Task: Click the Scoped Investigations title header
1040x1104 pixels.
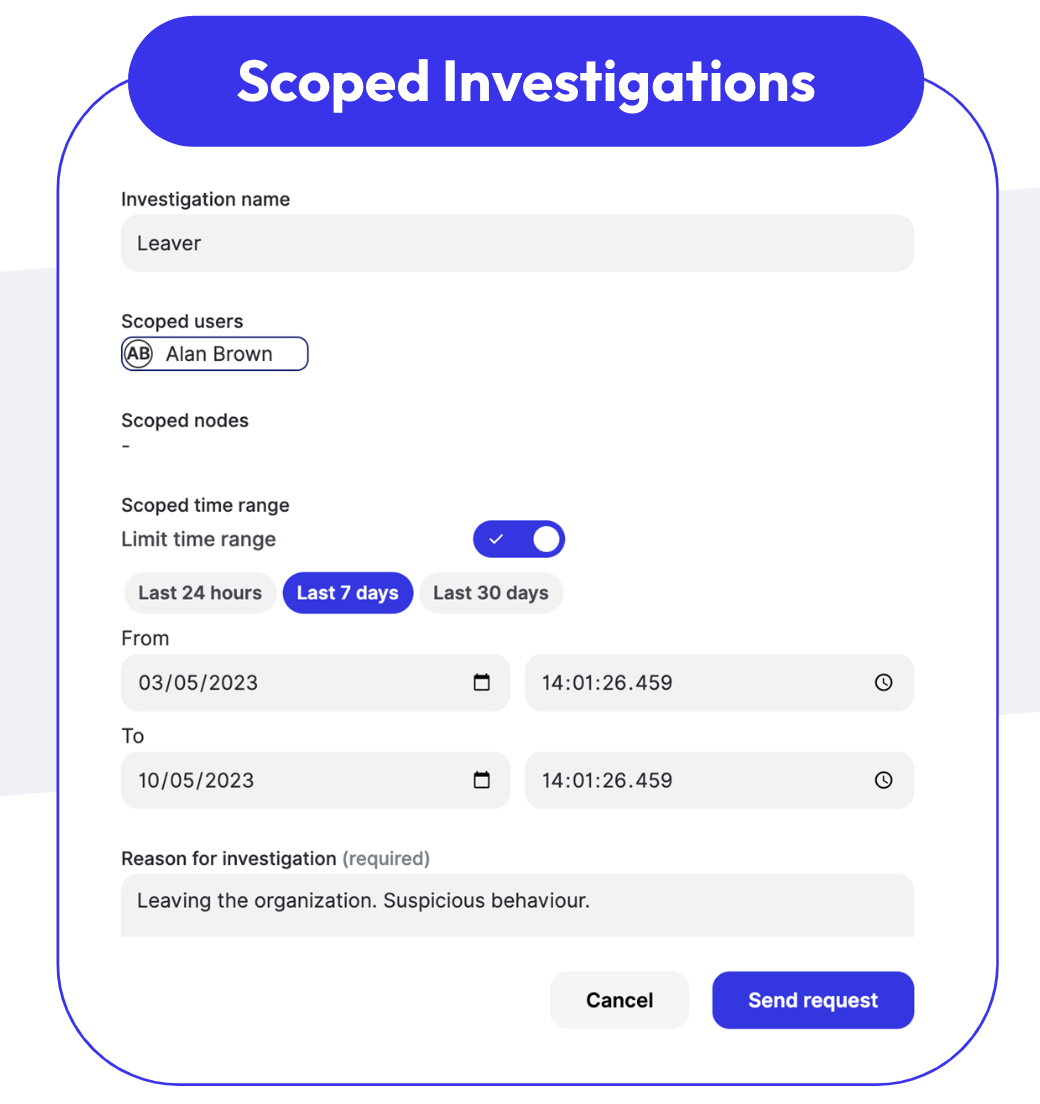Action: [526, 81]
